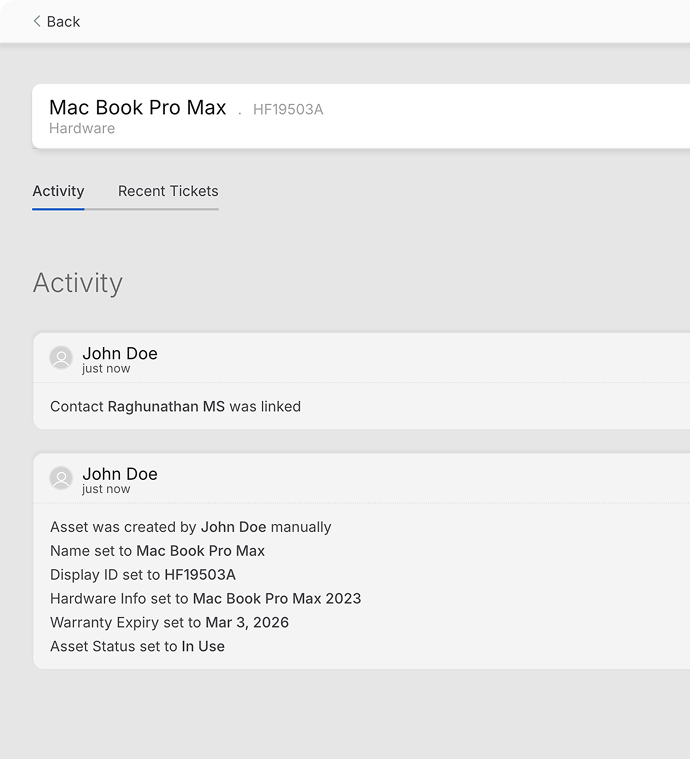Click the Mar 3, 2026 warranty expiry value
Image resolution: width=690 pixels, height=759 pixels.
pyautogui.click(x=247, y=623)
